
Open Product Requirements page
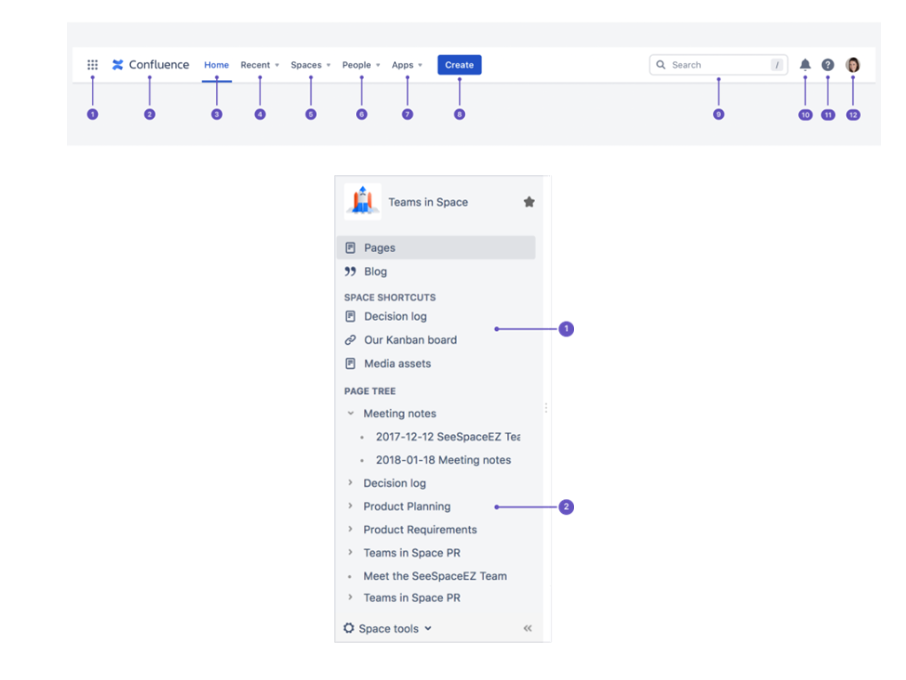click(x=420, y=530)
